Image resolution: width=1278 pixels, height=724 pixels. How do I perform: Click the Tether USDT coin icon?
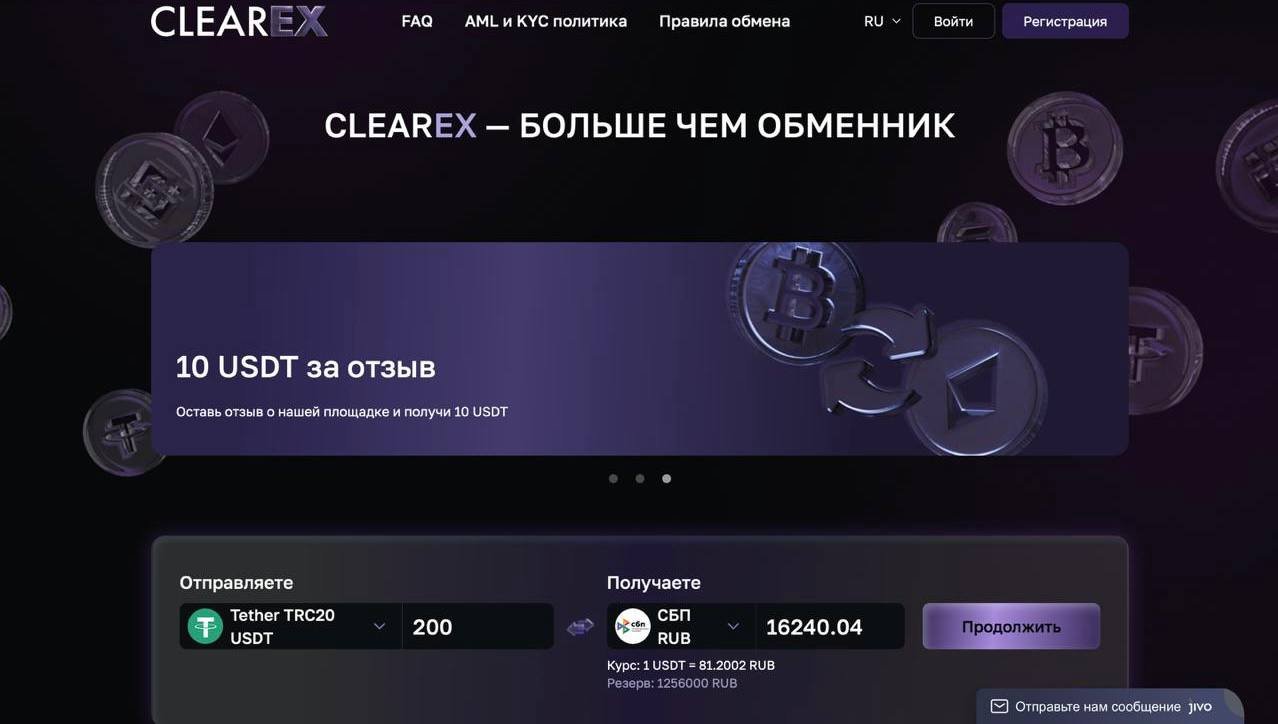pos(206,627)
